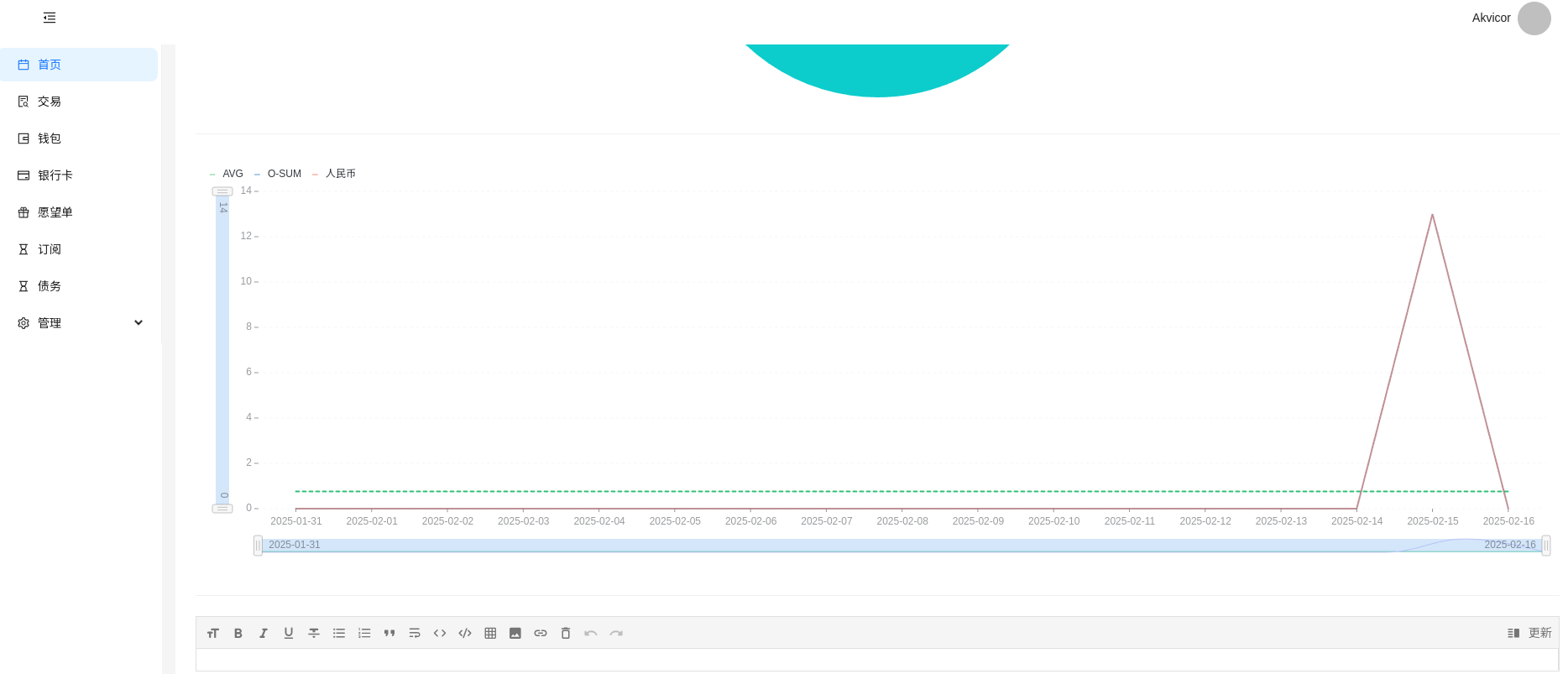Insert an ordered numbered list
Viewport: 1568px width, 674px height.
[x=364, y=633]
